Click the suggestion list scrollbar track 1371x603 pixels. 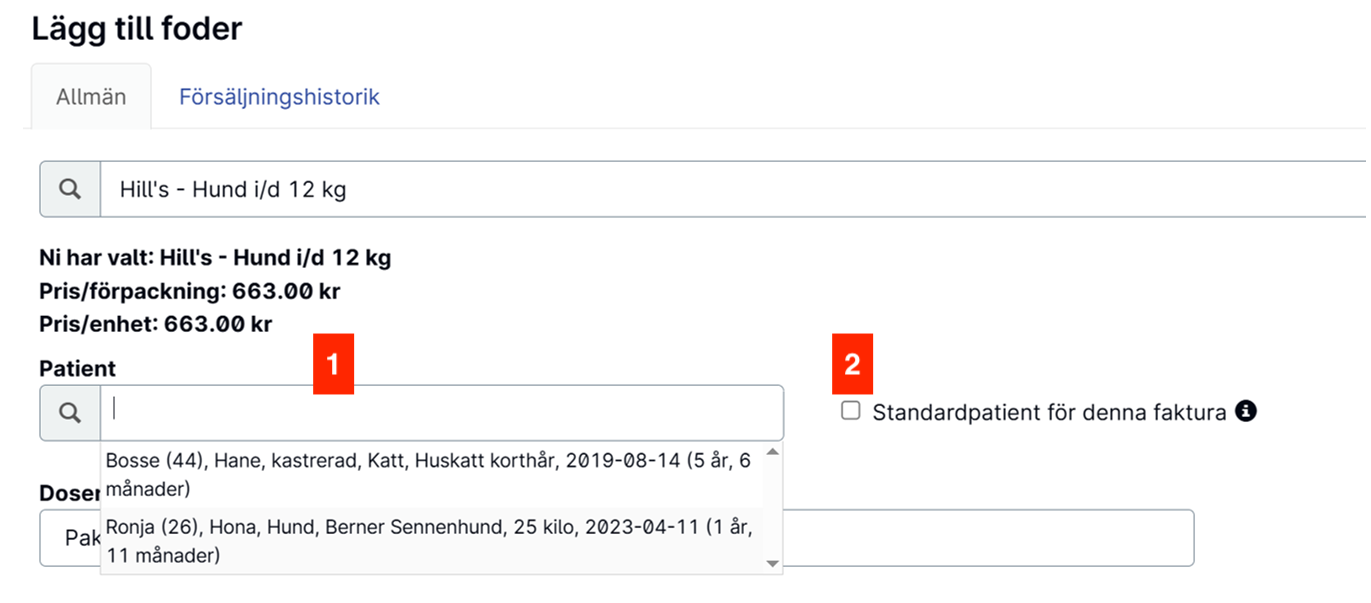[x=772, y=508]
